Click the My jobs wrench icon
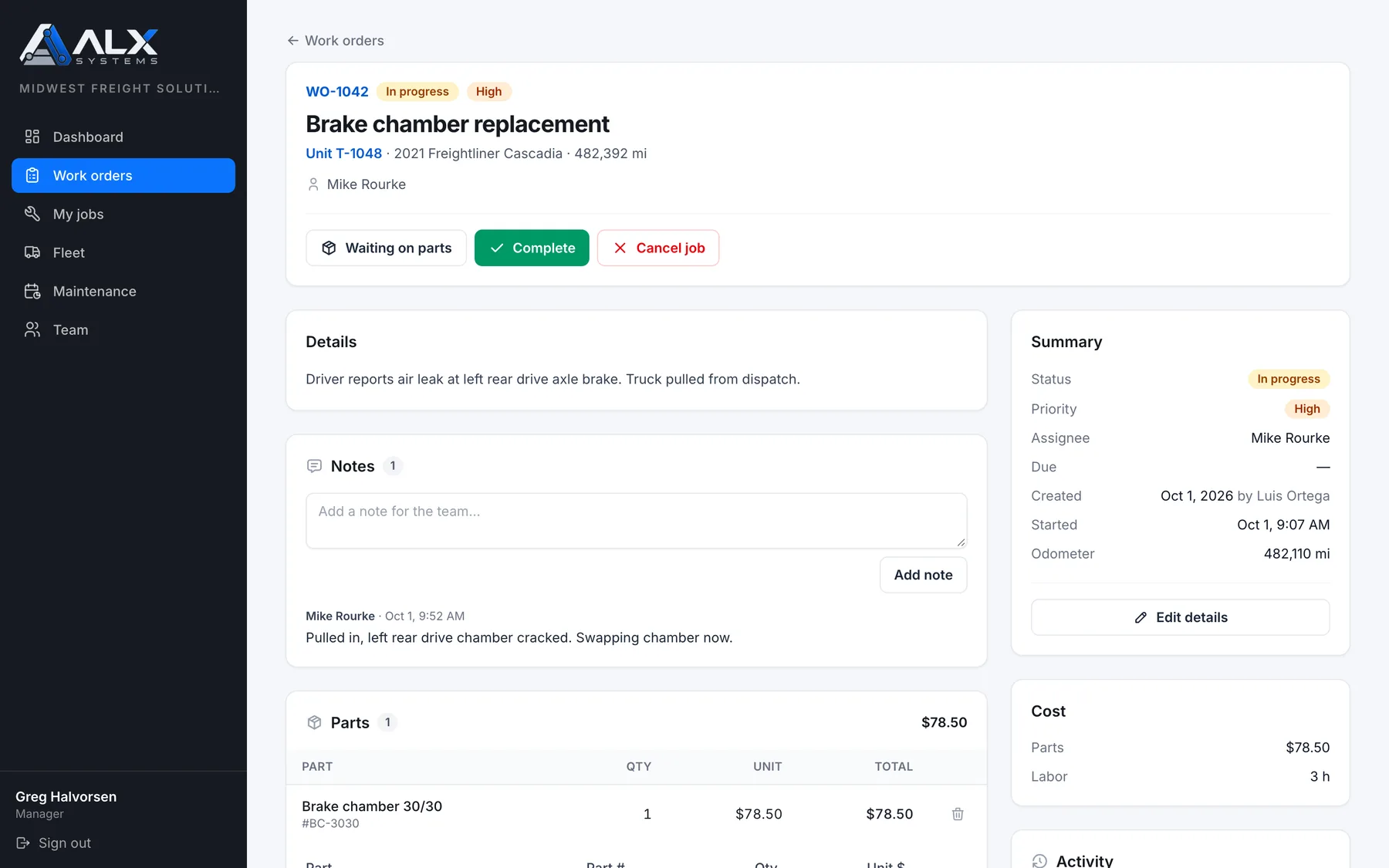 pos(32,214)
